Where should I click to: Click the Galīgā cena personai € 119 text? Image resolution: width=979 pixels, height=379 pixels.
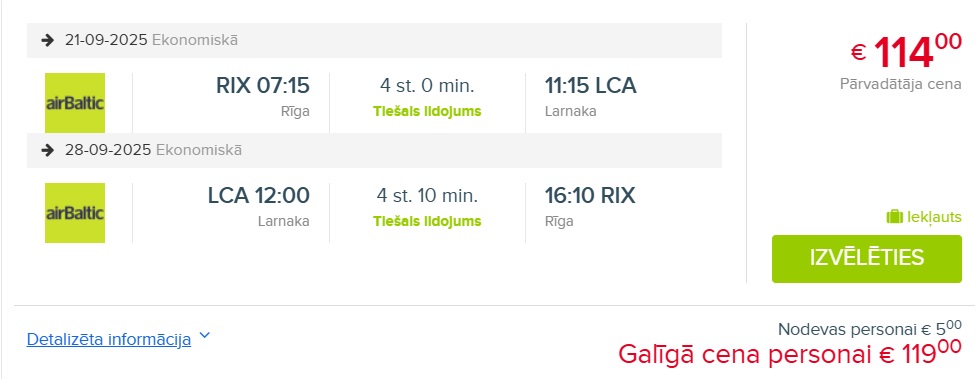[790, 353]
